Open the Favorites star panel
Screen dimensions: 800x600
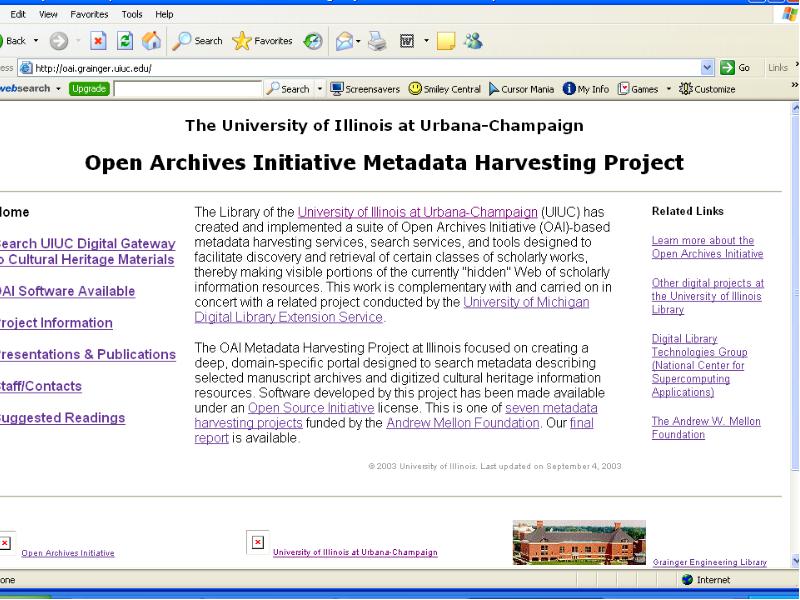(x=262, y=41)
